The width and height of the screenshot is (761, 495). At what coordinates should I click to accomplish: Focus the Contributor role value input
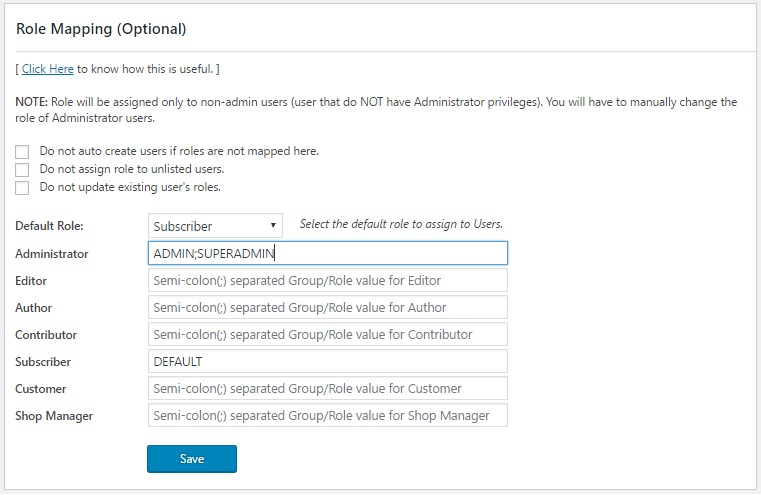328,334
